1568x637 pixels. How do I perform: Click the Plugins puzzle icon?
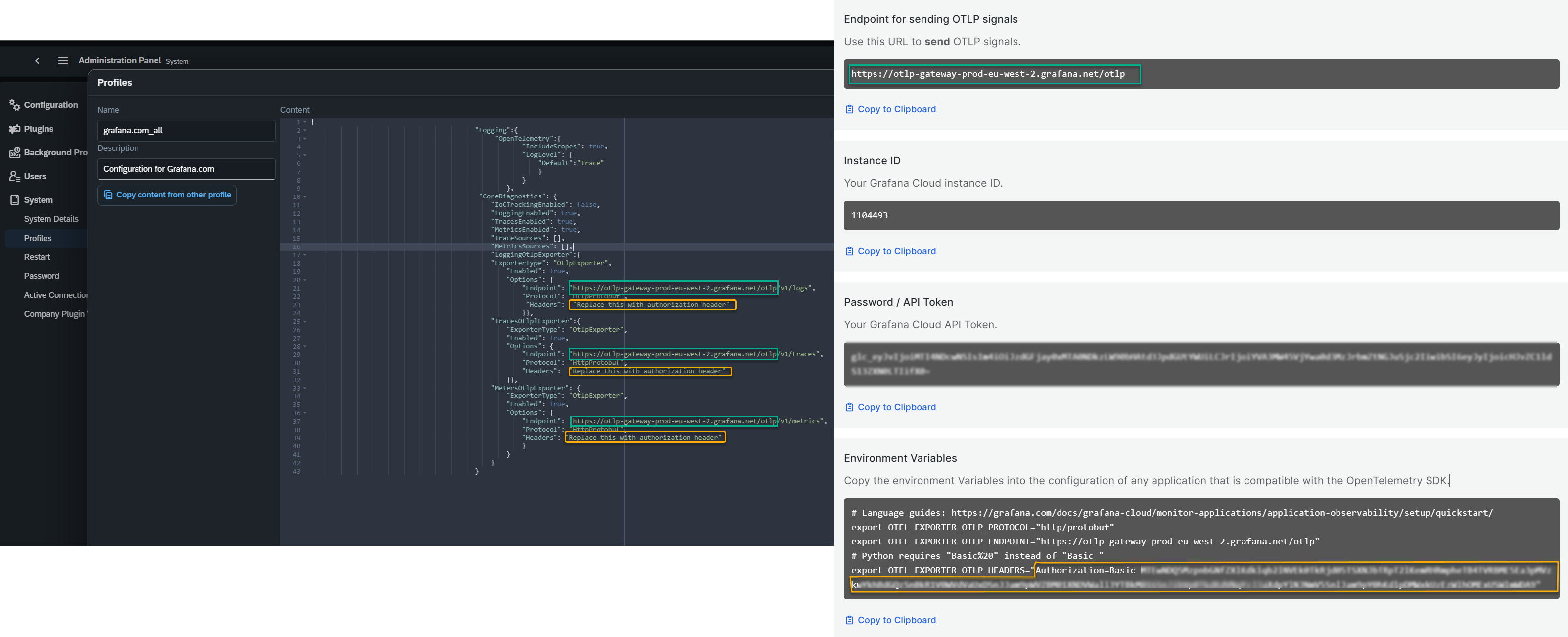point(15,129)
